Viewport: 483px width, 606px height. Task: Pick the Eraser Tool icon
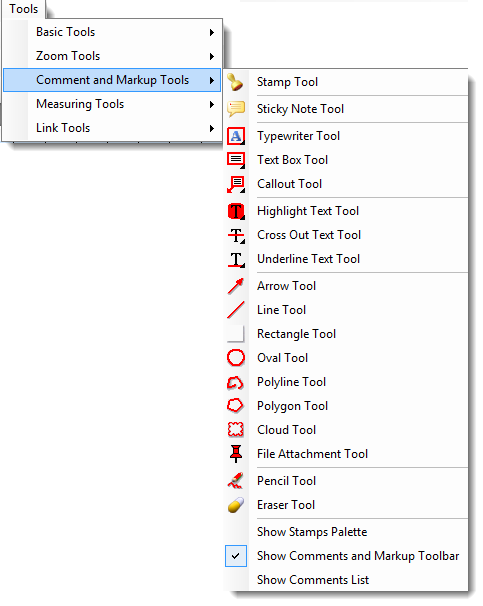pyautogui.click(x=236, y=505)
